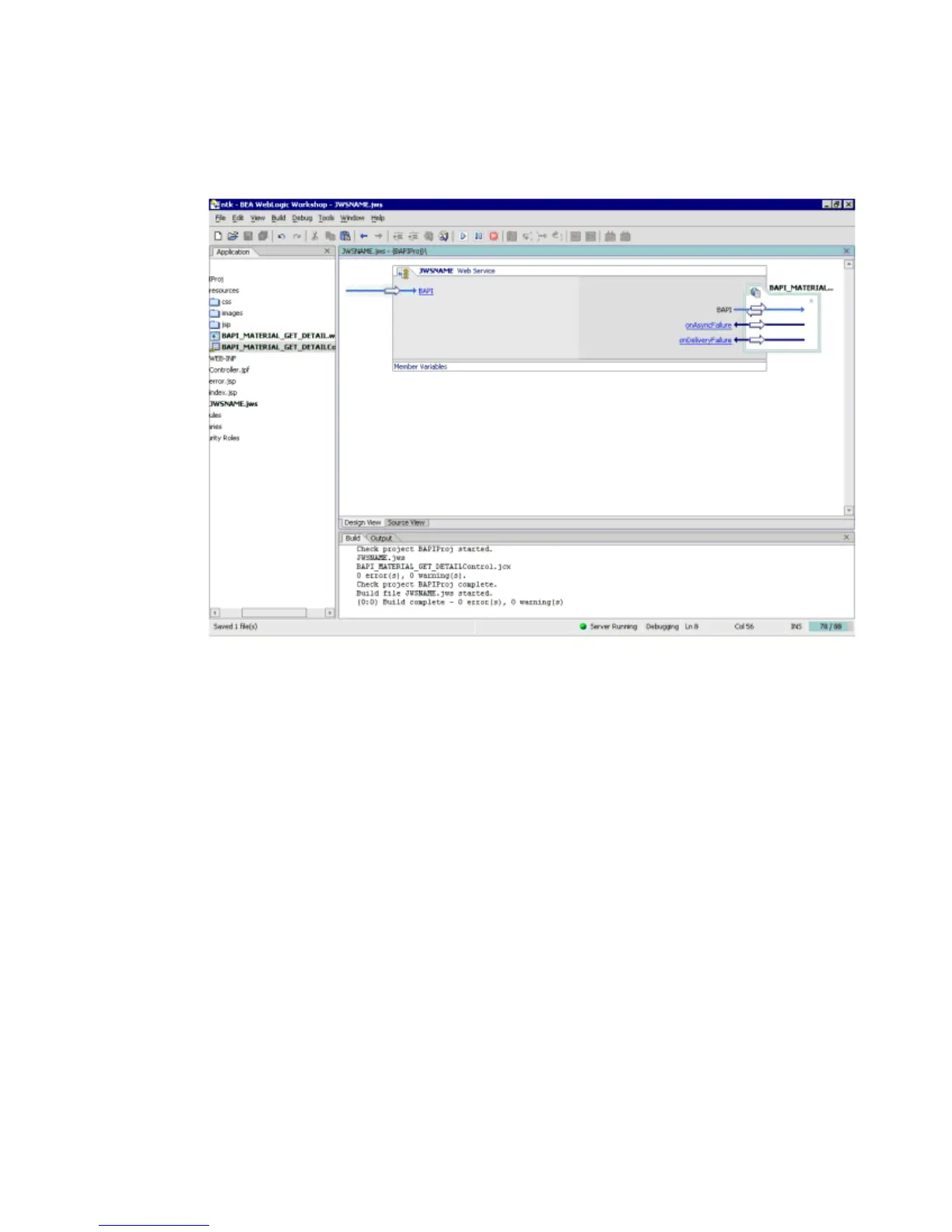Screen dimensions: 952x1232
Task: Click the design view scroll-up arrow
Action: pyautogui.click(x=849, y=264)
